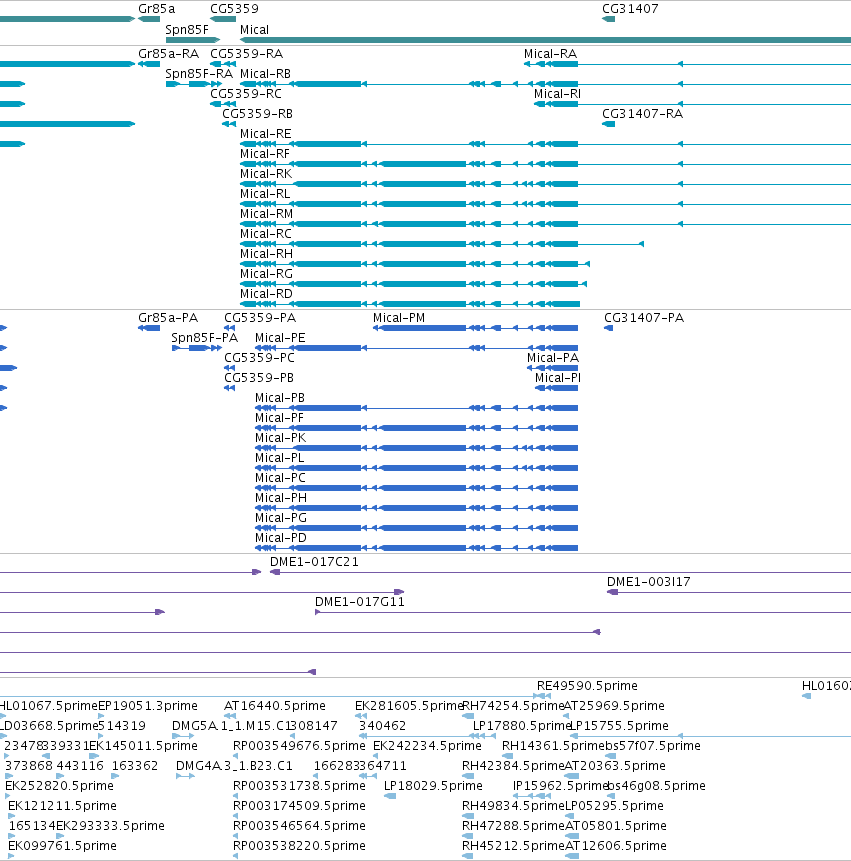Click the Mical-RK transcript label
This screenshot has height=861, width=851.
click(266, 174)
